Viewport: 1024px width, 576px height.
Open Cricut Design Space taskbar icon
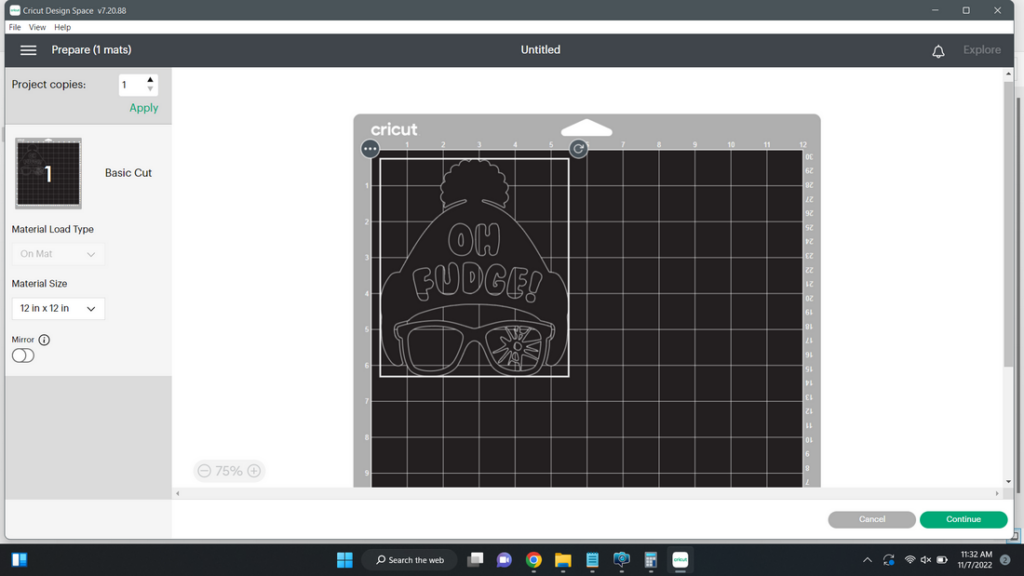[x=680, y=560]
